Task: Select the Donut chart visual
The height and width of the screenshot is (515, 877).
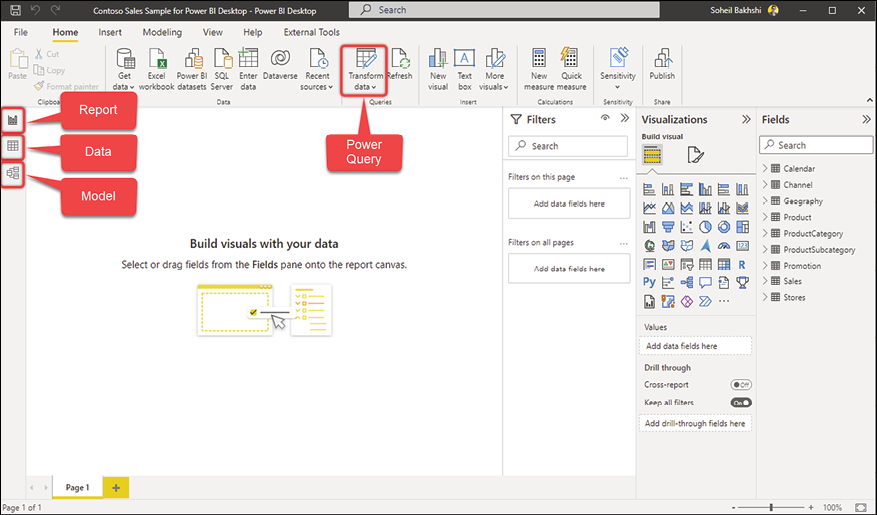Action: tap(724, 226)
